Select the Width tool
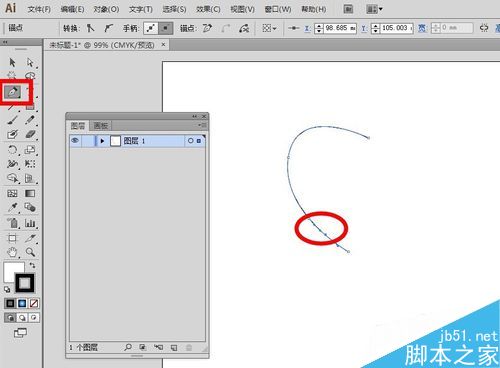 [13, 164]
